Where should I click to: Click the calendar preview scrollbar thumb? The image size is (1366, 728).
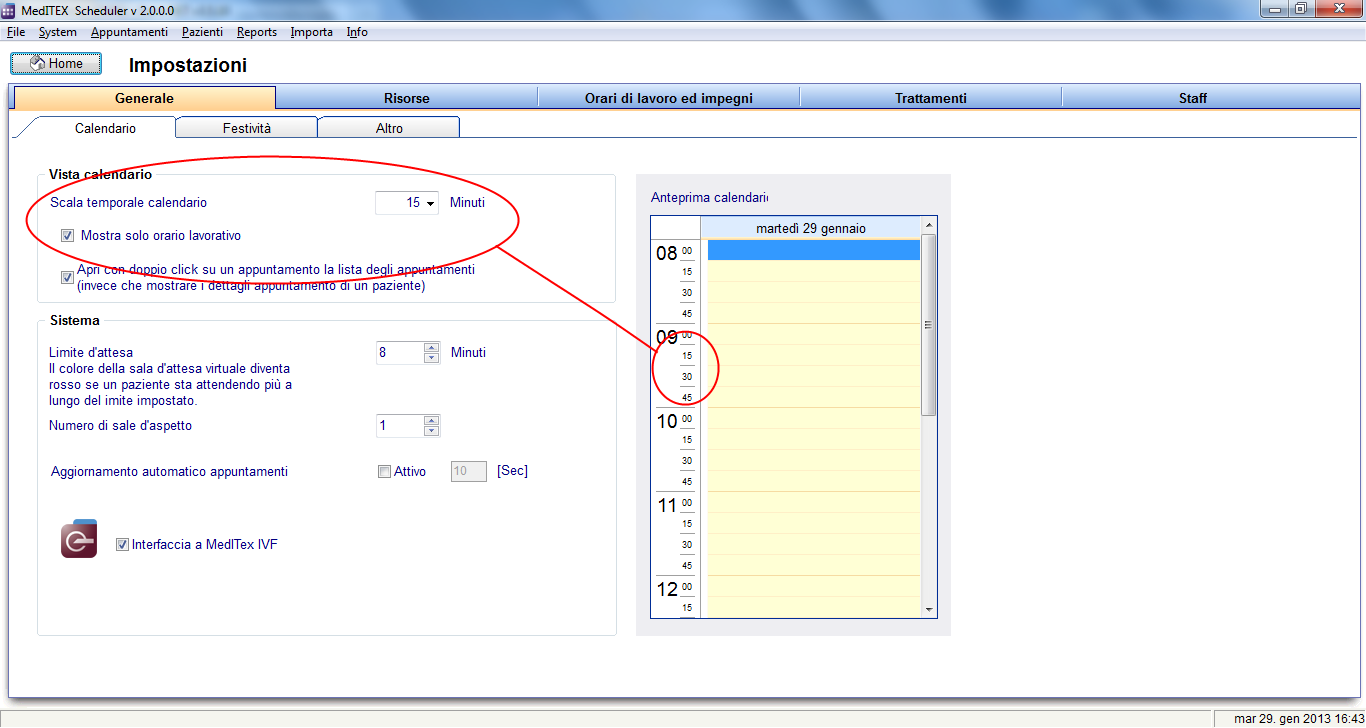[x=929, y=324]
